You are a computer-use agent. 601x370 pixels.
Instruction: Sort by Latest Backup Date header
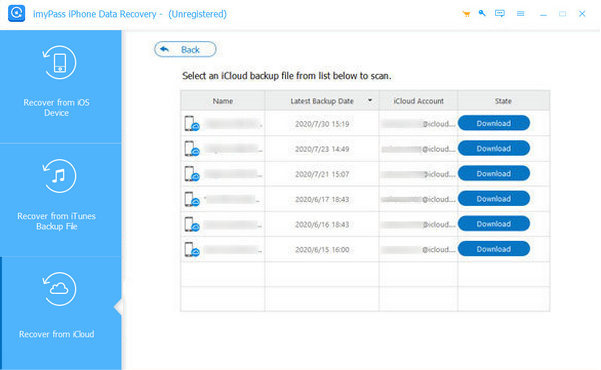(x=322, y=101)
